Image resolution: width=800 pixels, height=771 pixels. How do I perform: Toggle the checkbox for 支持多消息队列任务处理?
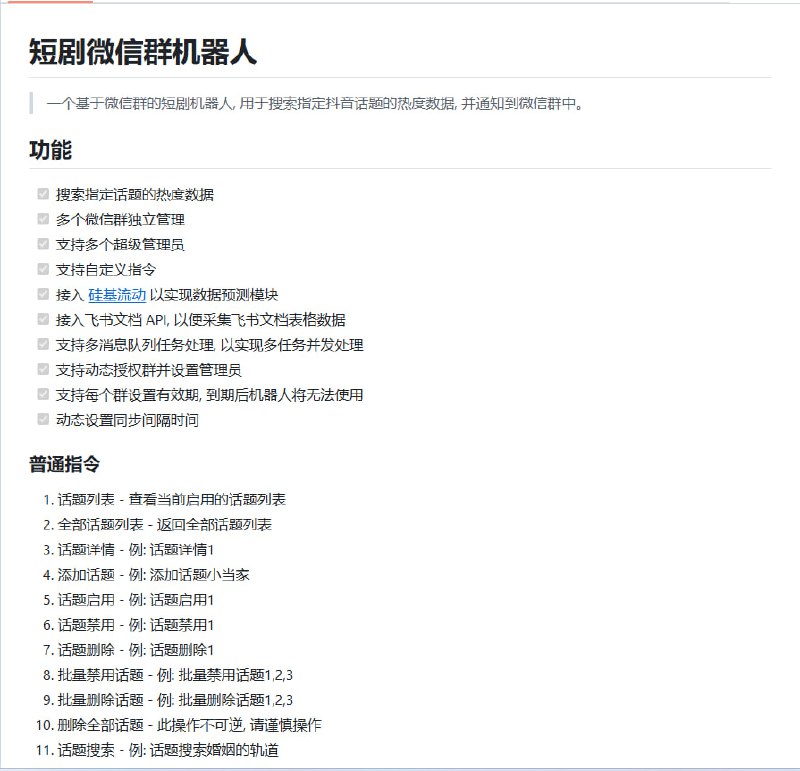point(41,346)
